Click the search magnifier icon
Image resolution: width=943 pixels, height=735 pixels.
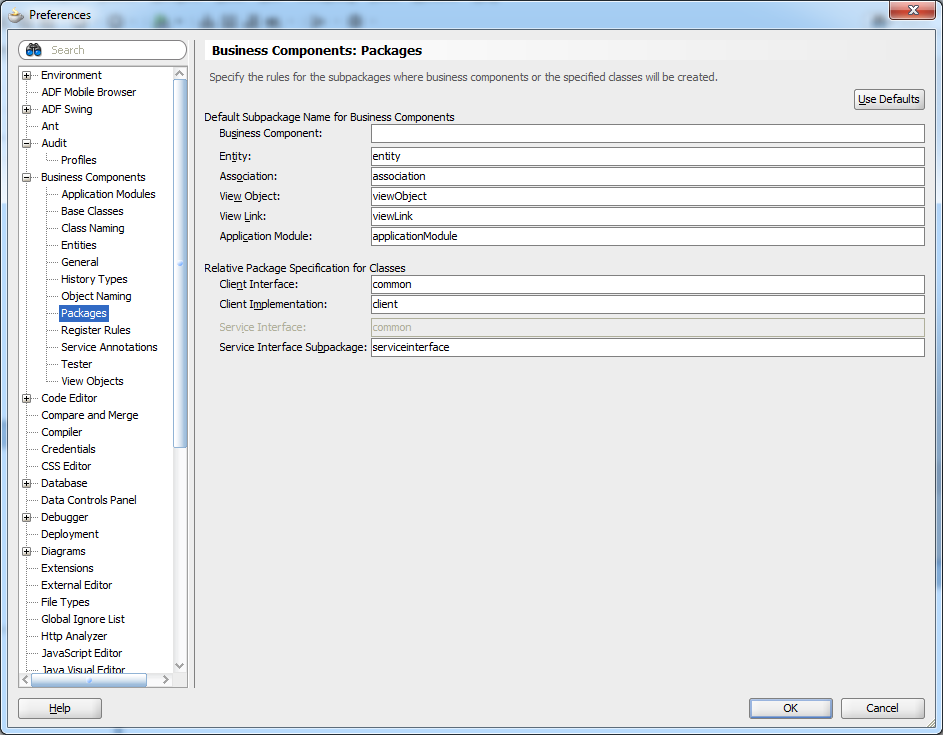32,50
